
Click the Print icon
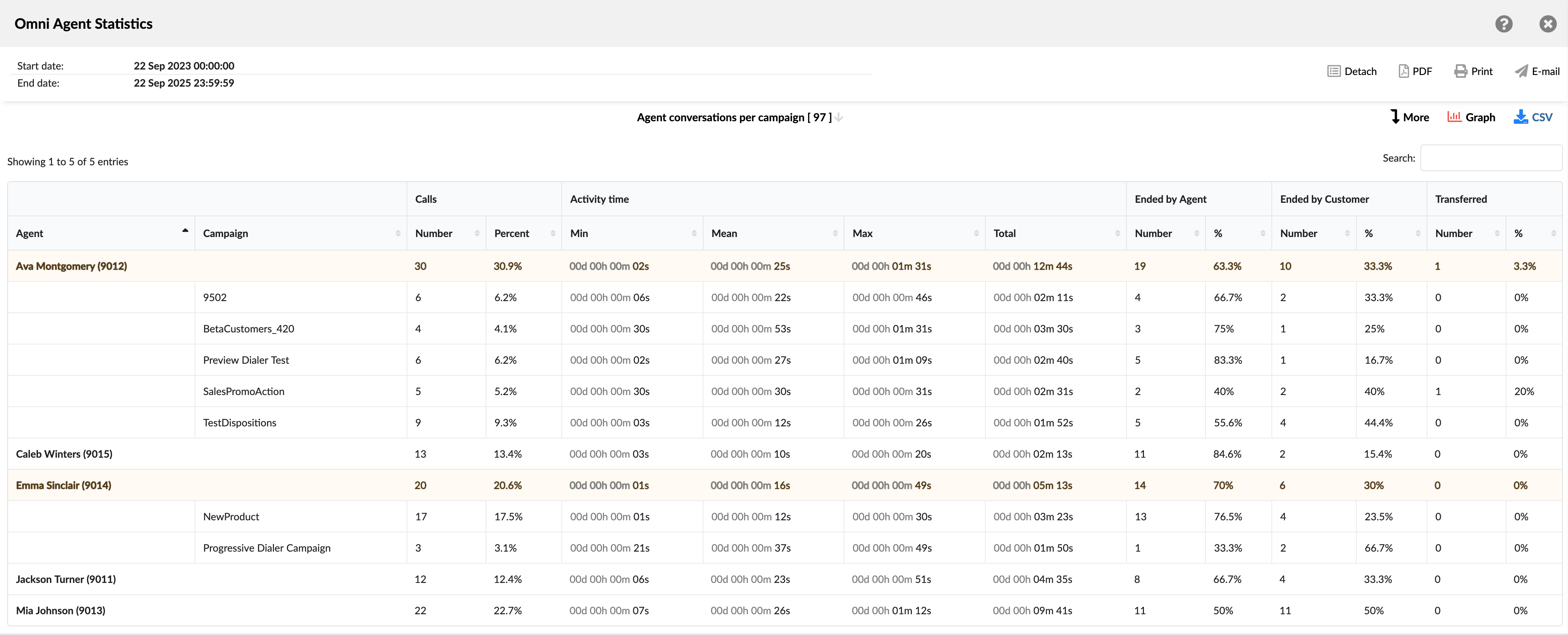click(x=1460, y=71)
